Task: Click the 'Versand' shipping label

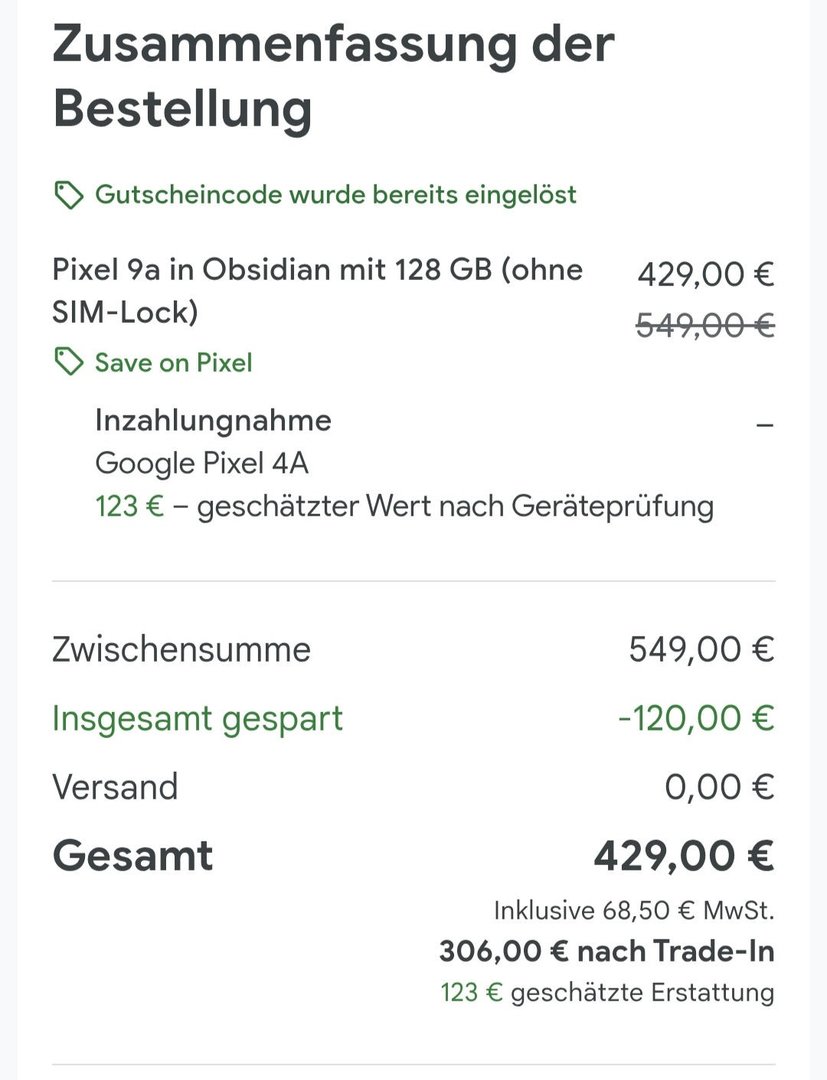Action: 115,787
